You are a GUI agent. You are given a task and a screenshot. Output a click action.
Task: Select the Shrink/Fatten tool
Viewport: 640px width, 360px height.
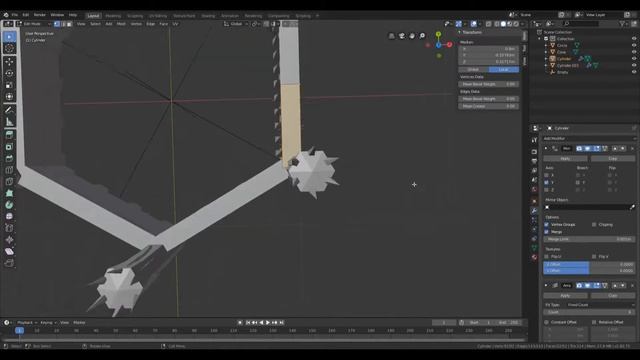point(9,240)
